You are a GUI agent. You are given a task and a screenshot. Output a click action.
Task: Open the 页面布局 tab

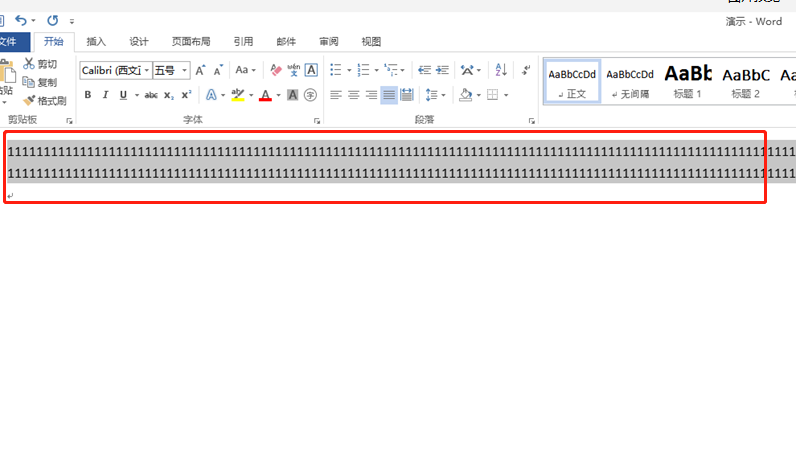pos(191,42)
